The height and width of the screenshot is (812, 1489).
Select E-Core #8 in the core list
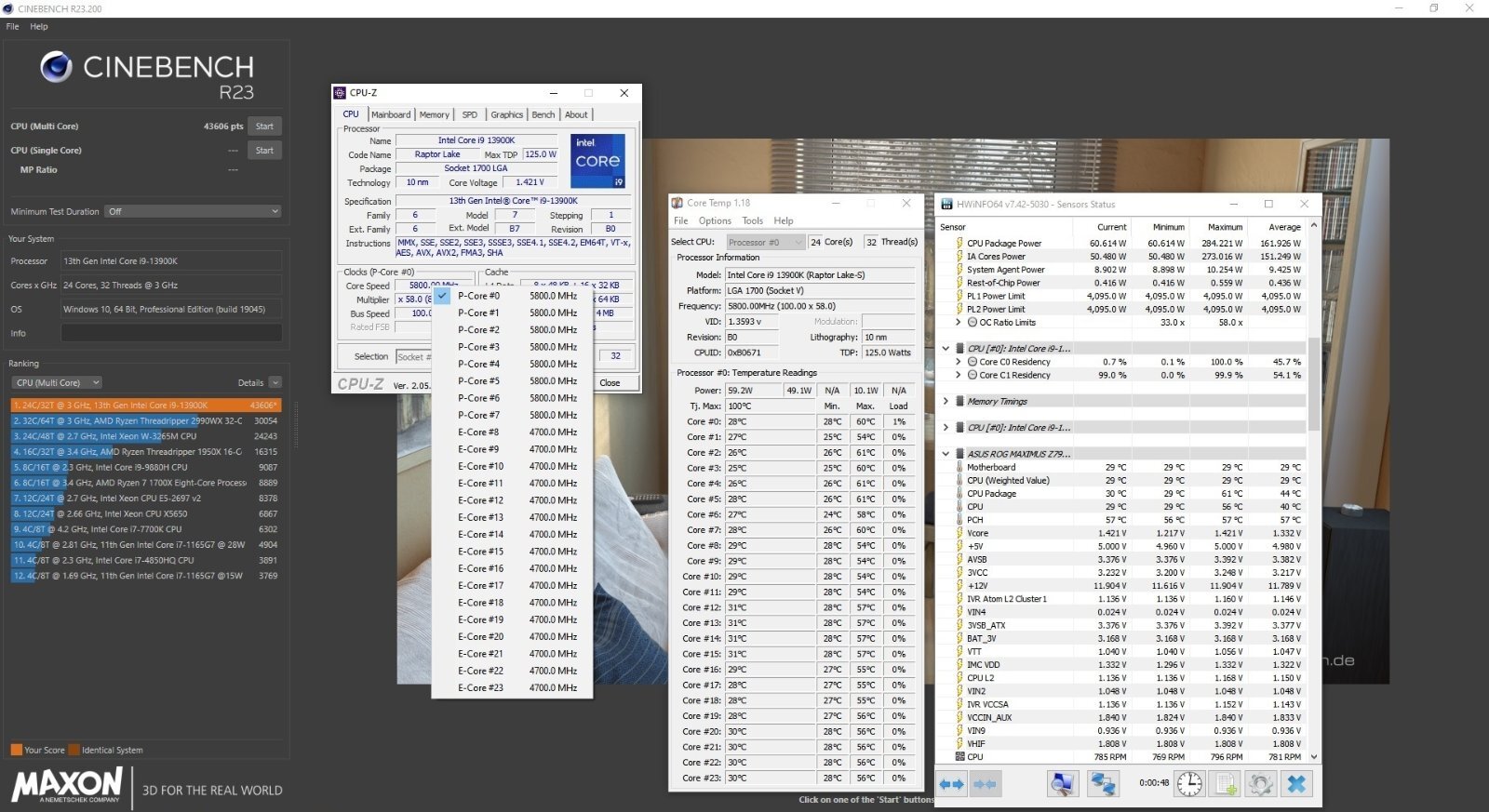click(513, 433)
